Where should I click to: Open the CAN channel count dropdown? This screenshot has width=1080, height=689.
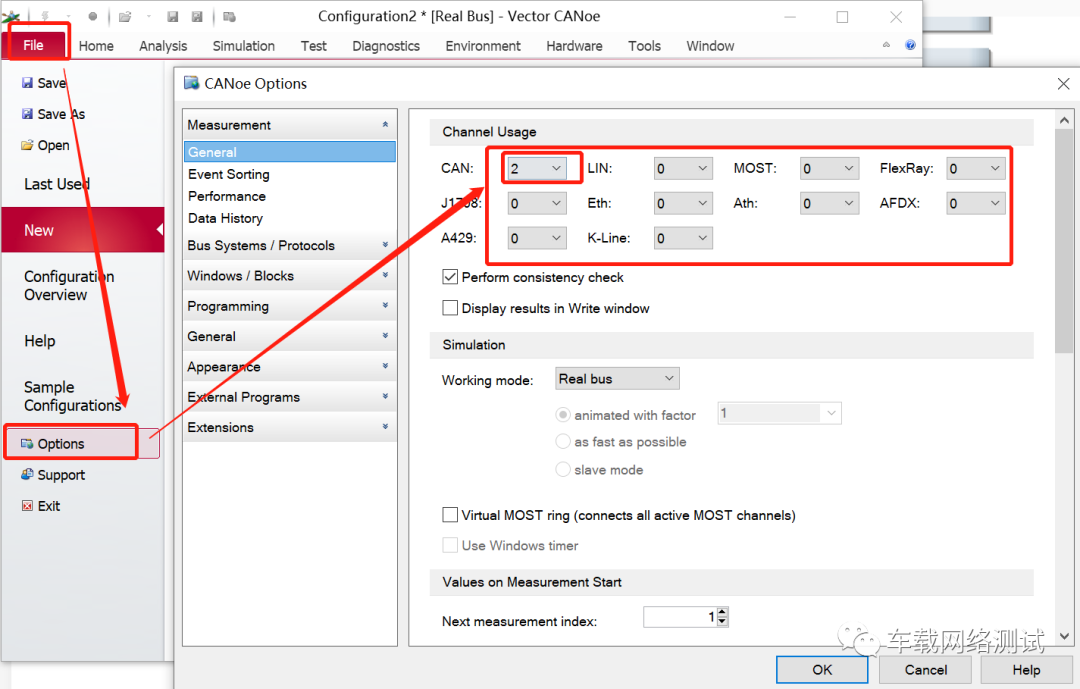pos(537,168)
